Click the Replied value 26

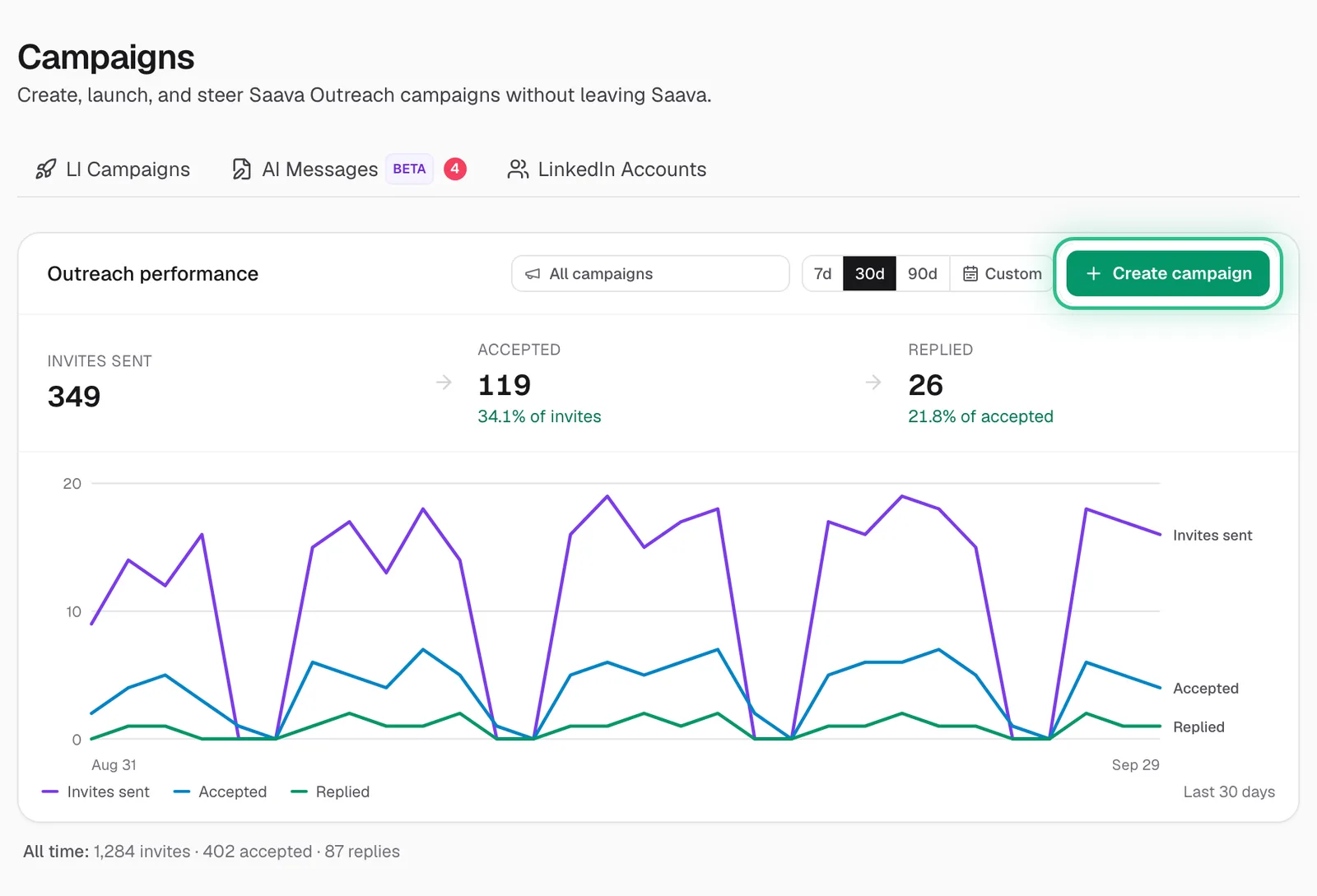click(926, 385)
